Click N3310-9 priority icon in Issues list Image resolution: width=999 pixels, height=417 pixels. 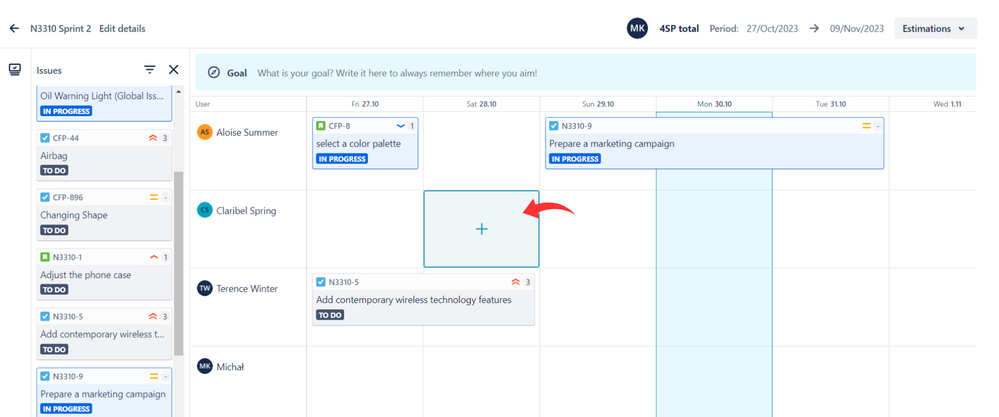point(154,376)
